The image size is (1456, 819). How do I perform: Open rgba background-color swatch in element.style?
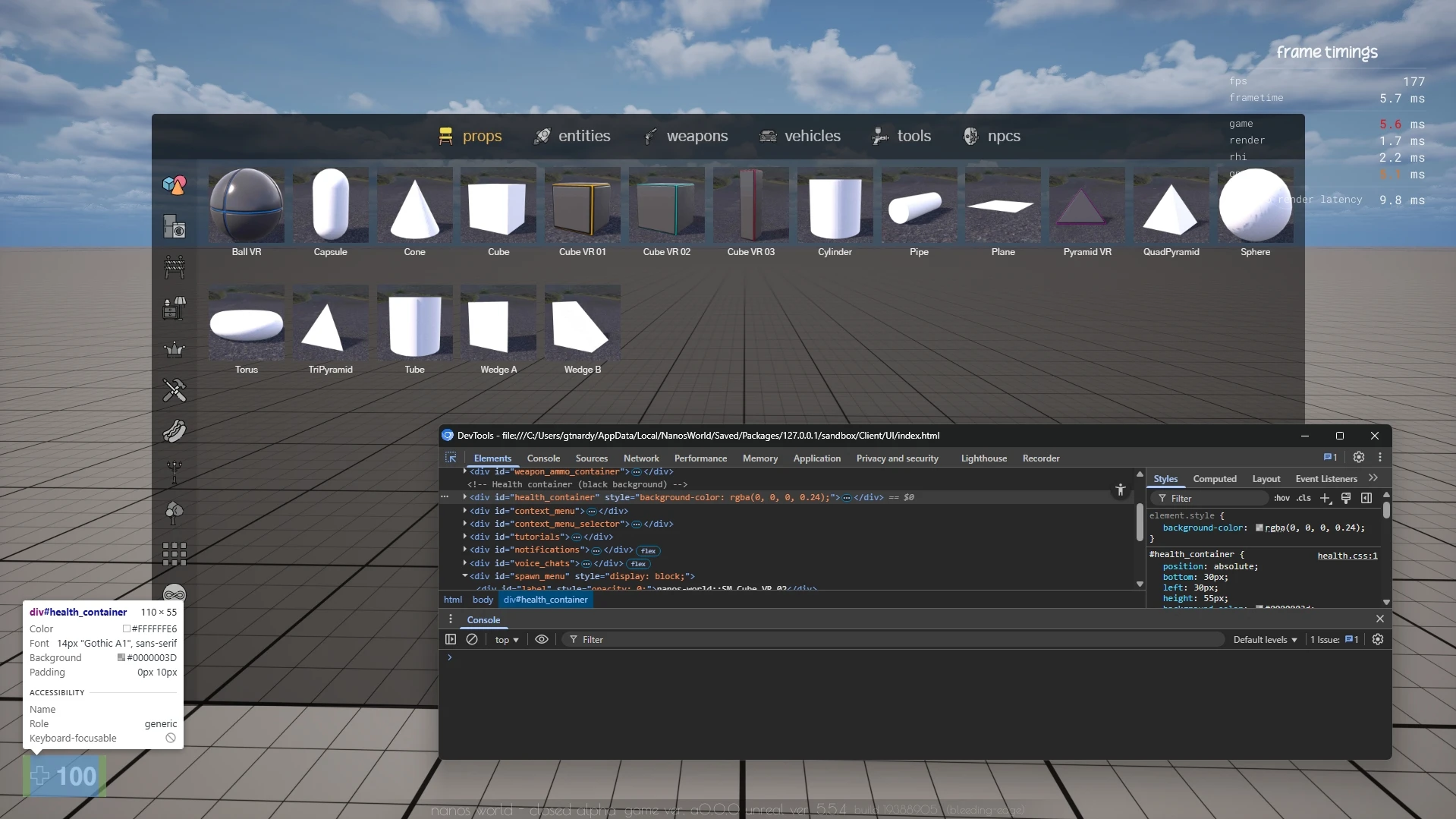[x=1259, y=528]
